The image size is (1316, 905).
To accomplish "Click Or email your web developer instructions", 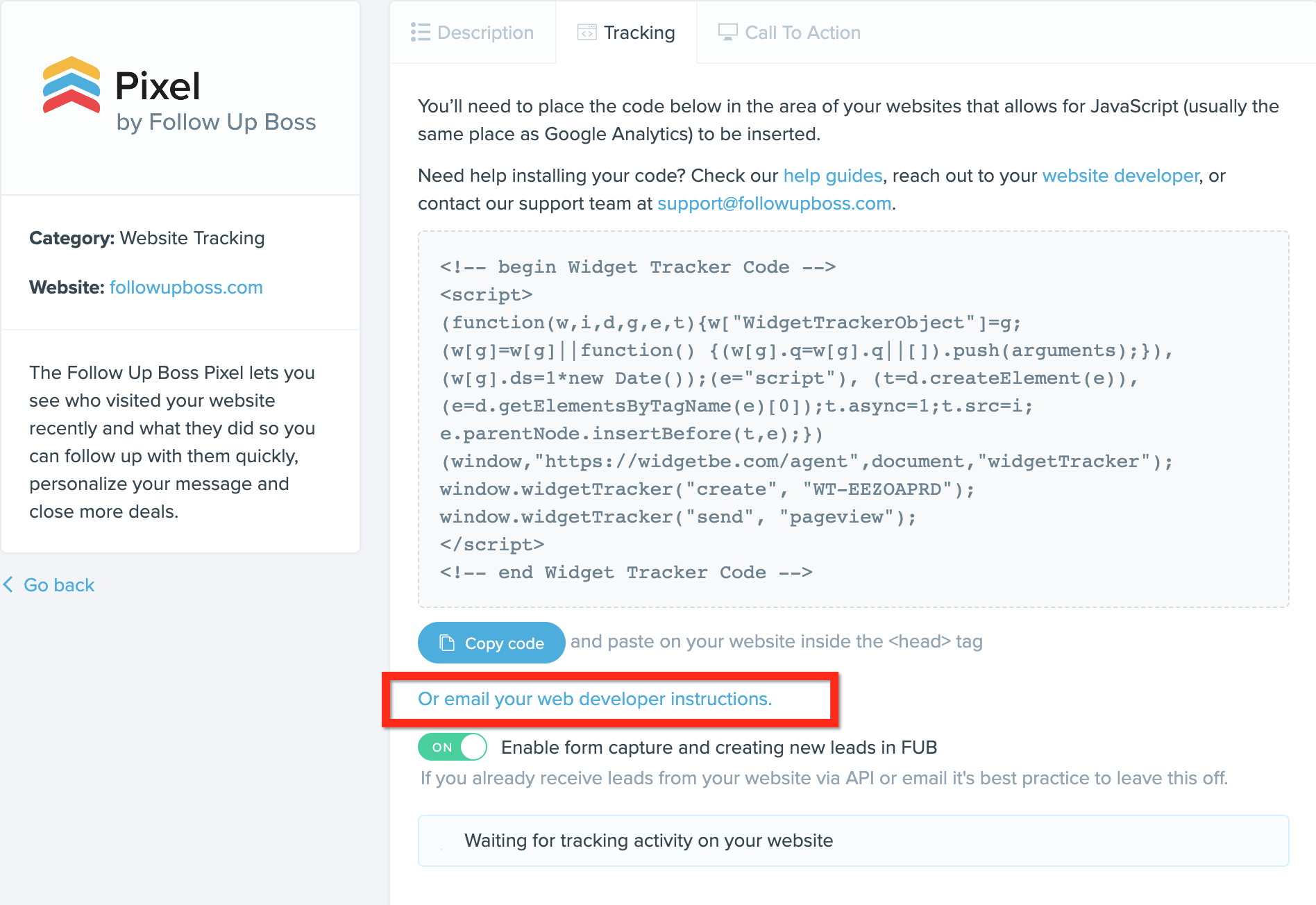I will pos(595,699).
